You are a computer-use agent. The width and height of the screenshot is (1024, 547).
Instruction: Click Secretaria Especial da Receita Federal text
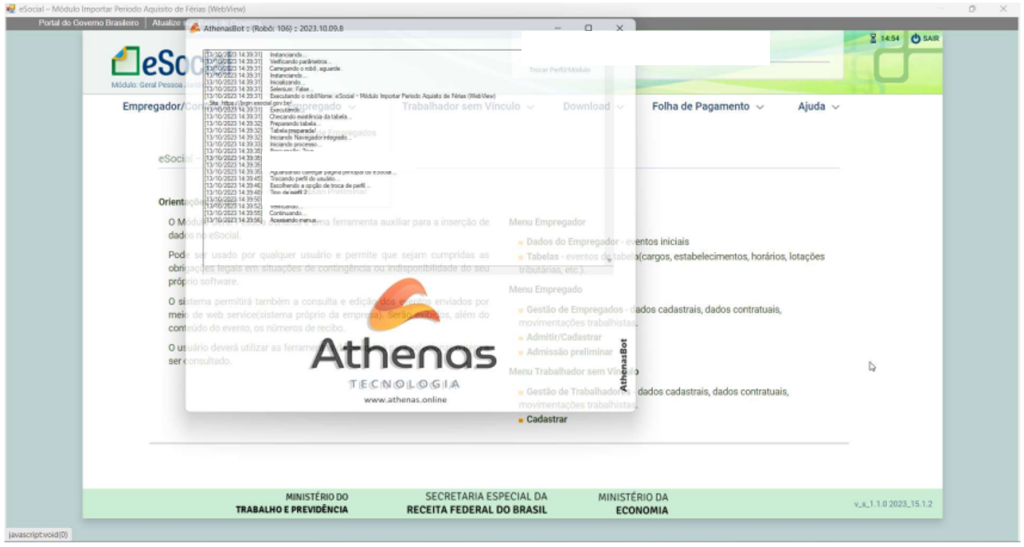(477, 503)
